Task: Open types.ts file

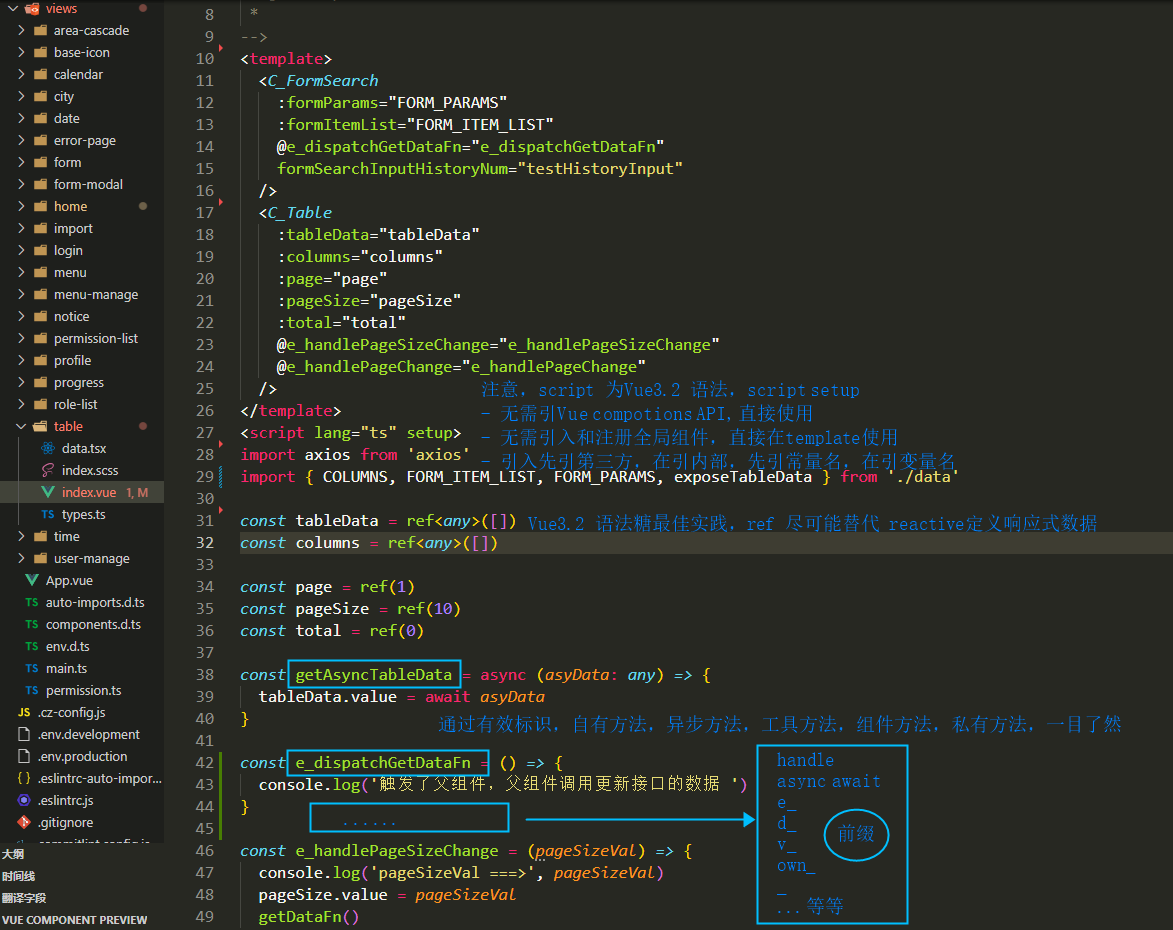Action: click(83, 514)
